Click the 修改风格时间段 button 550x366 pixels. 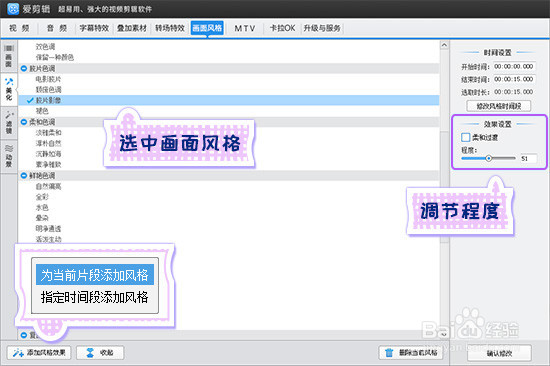pos(498,106)
